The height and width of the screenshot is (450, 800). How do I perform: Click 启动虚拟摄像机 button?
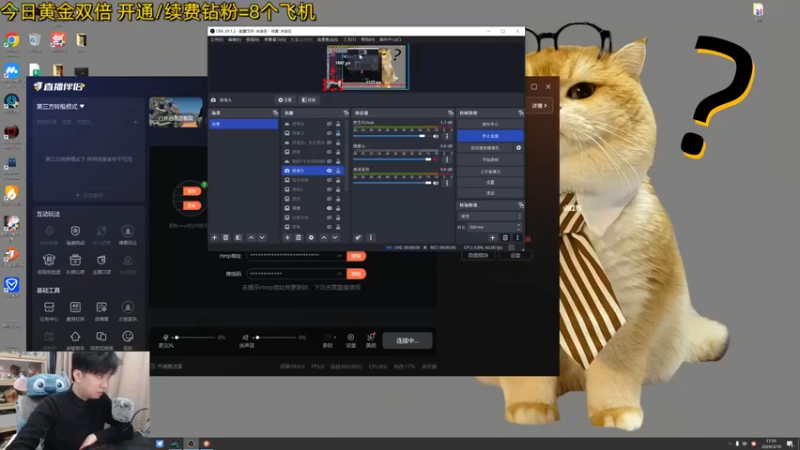point(485,148)
